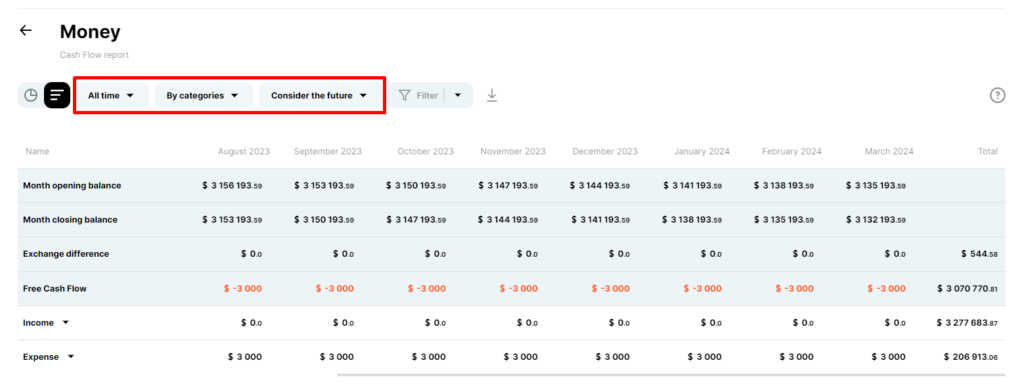Expand the Income row

click(x=65, y=323)
